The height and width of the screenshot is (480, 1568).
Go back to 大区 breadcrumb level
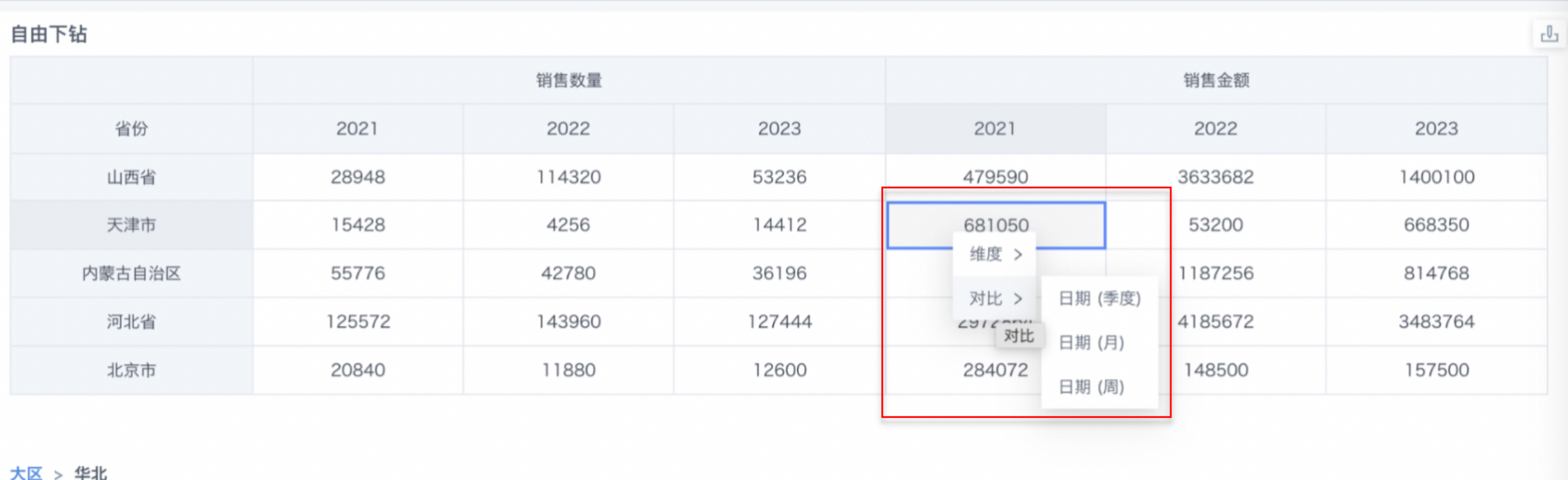(26, 472)
